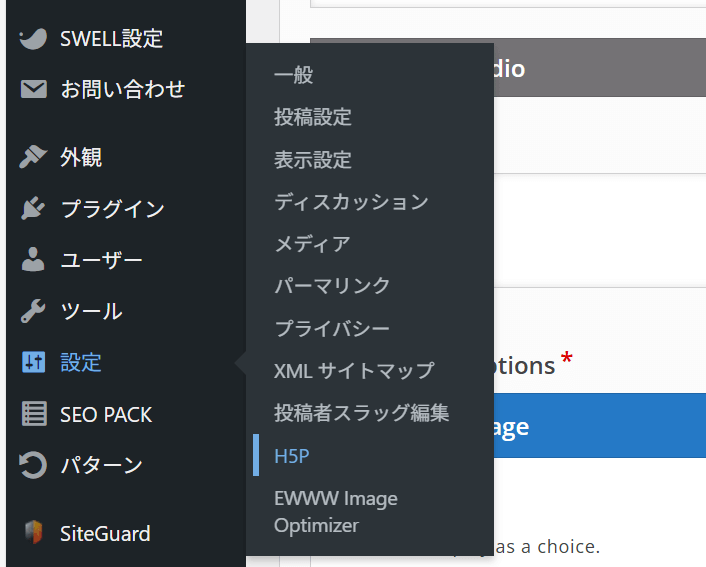Click the SiteGuard shield icon

click(33, 533)
